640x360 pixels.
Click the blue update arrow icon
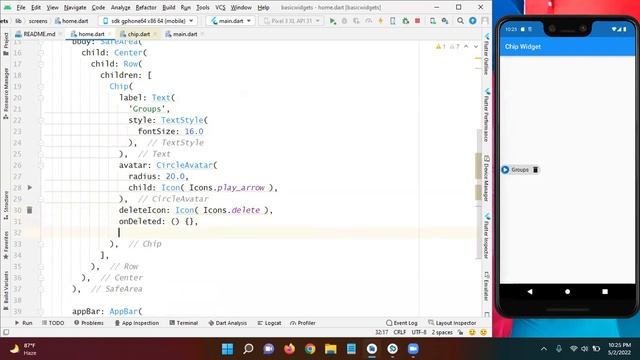click(472, 21)
